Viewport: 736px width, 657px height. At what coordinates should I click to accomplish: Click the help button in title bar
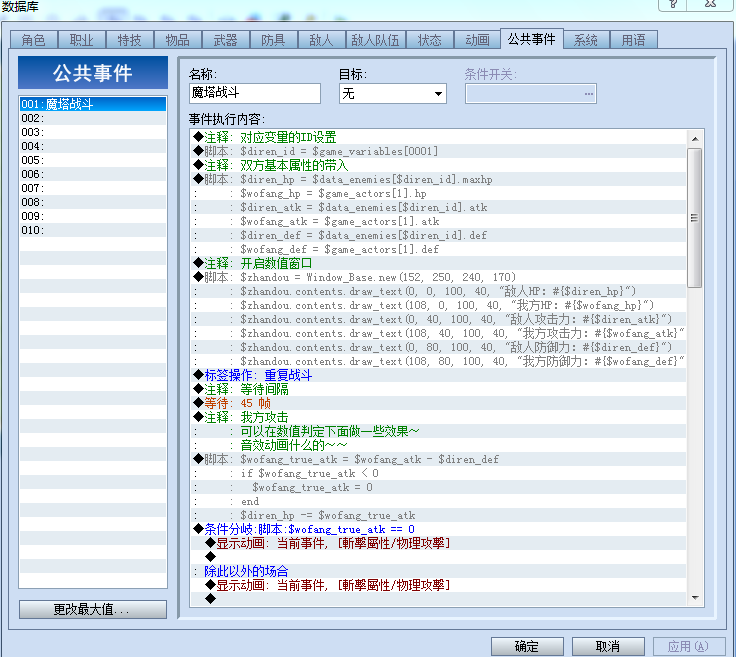pyautogui.click(x=673, y=4)
